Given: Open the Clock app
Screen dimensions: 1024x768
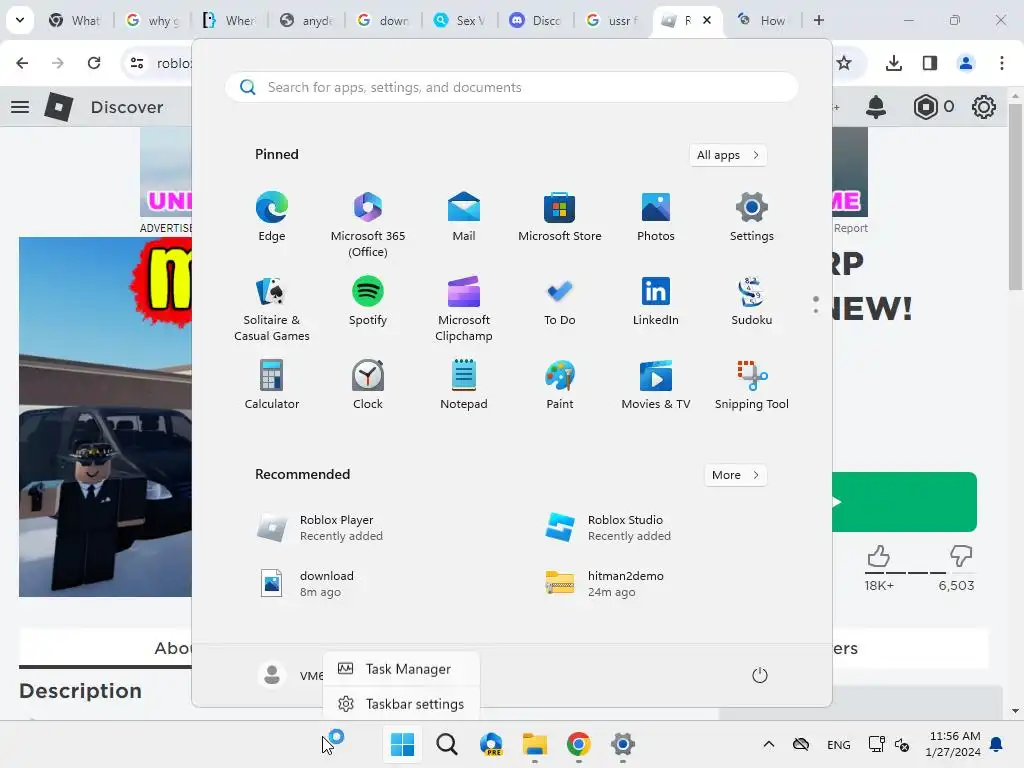Looking at the screenshot, I should [x=368, y=385].
